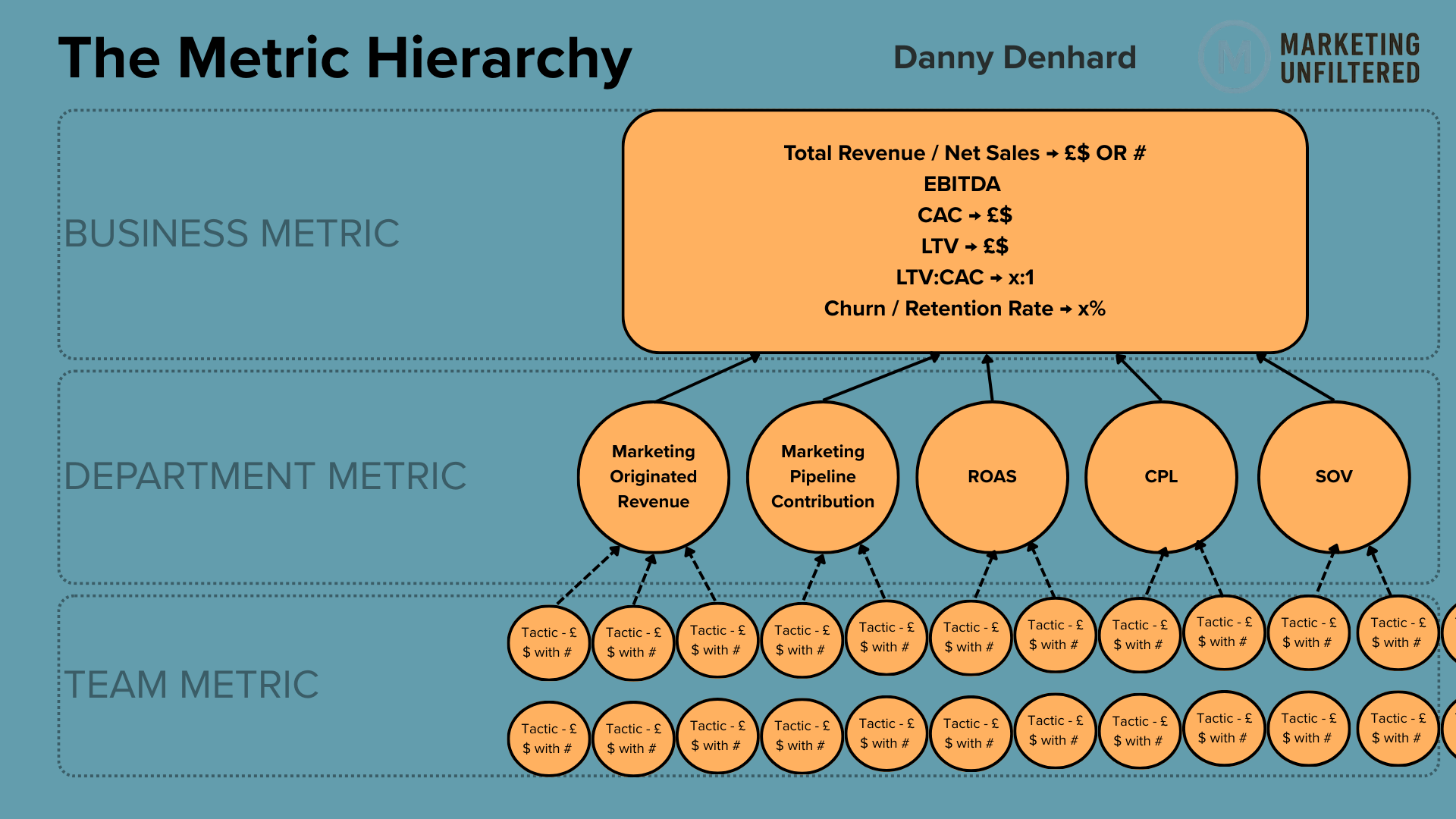
Task: Click the Marketing Unfiltered circular M logo
Action: [x=1234, y=57]
